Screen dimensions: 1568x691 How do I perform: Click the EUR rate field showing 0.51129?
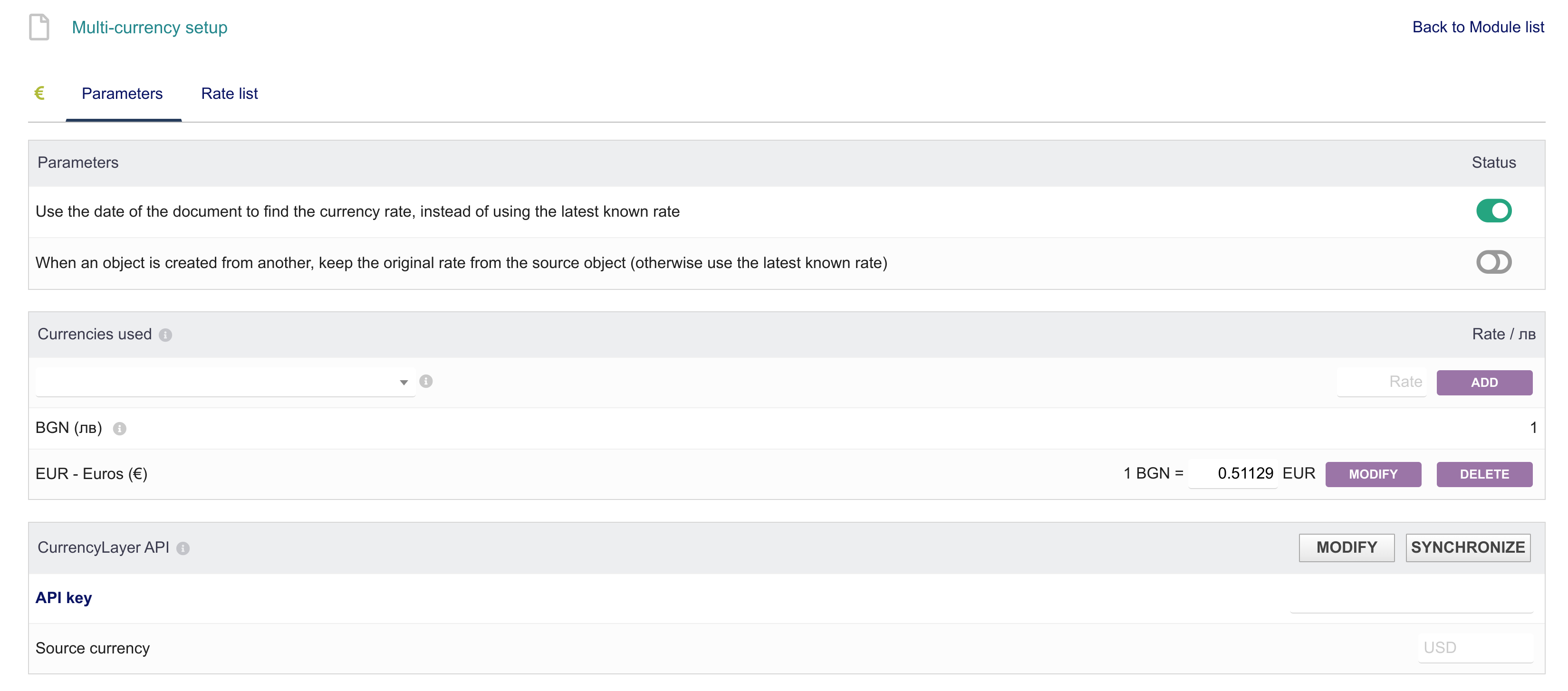1233,473
